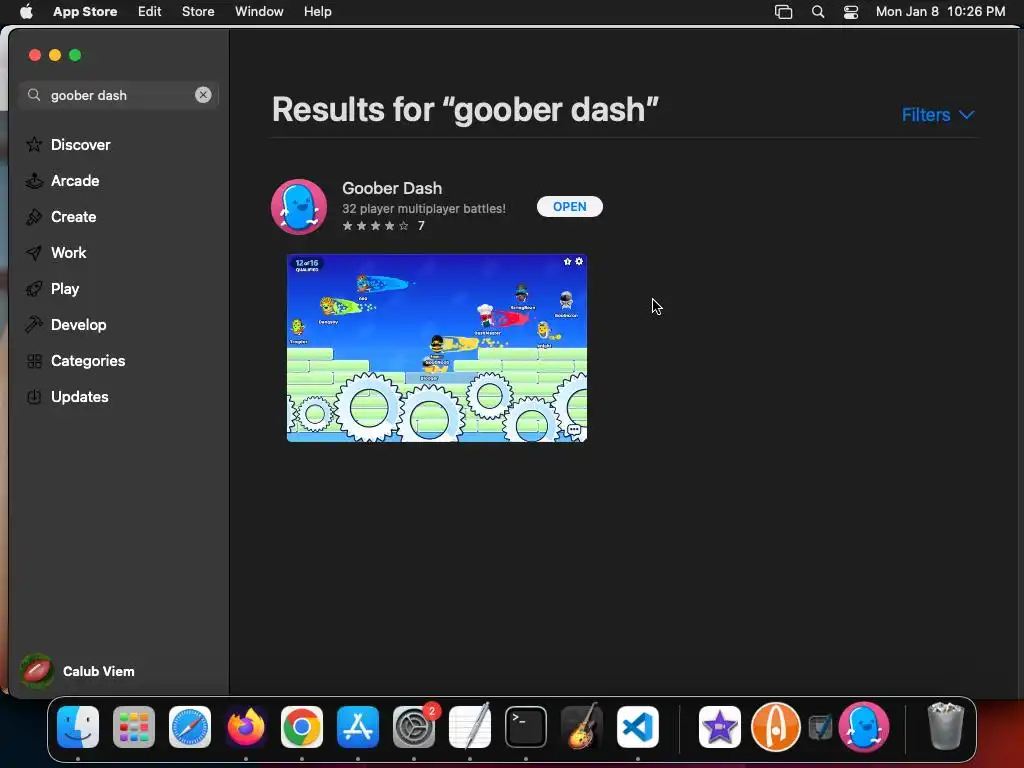Open Launchpad from the Dock
Image resolution: width=1024 pixels, height=768 pixels.
(x=134, y=727)
